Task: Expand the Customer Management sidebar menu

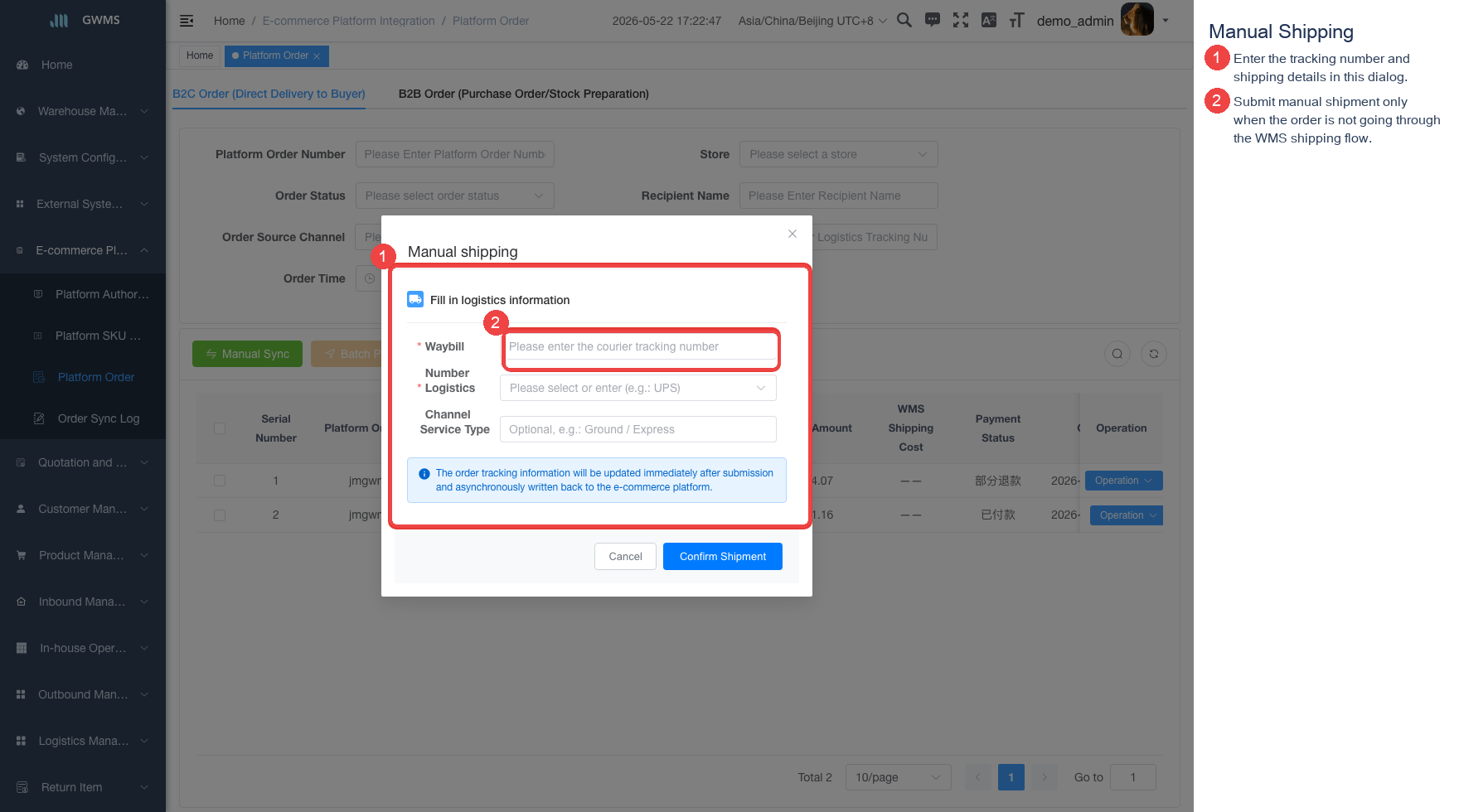Action: click(83, 509)
